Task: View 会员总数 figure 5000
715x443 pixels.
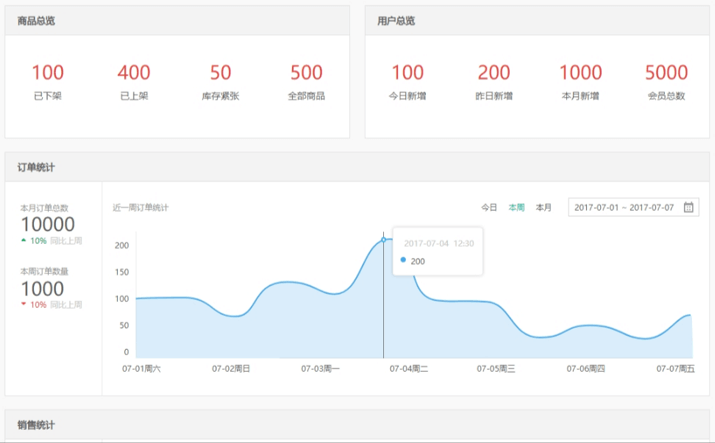Action: (666, 72)
